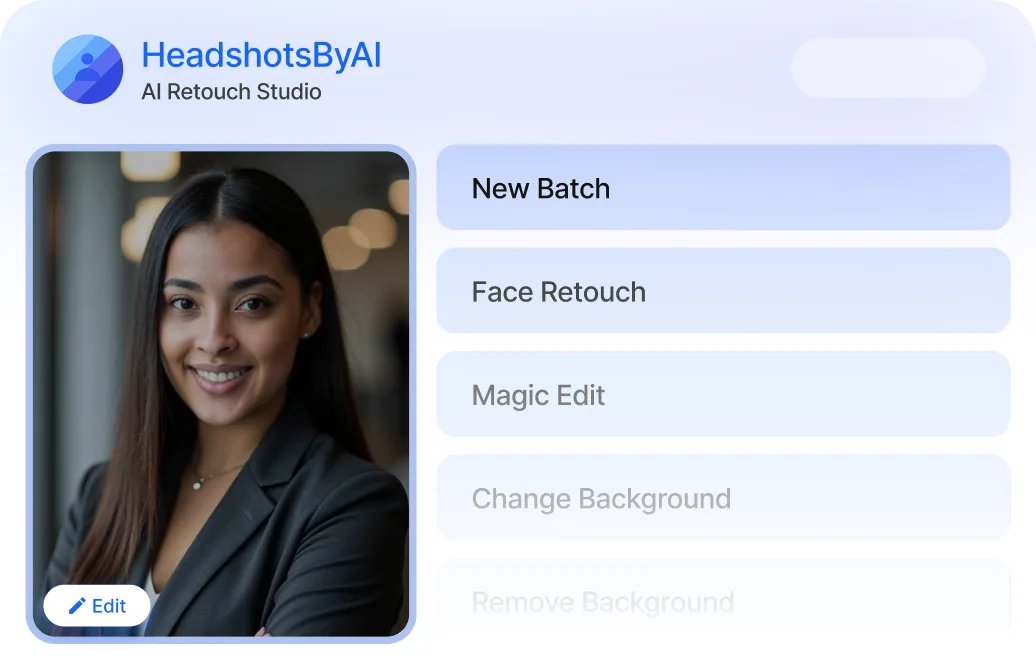The image size is (1036, 672).
Task: Click the Magic Edit label
Action: point(538,394)
